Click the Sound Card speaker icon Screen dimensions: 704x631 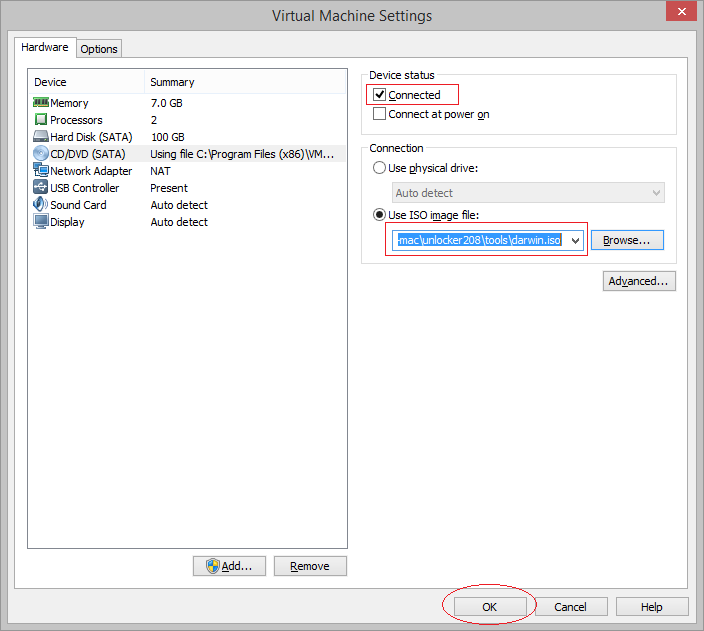[40, 204]
